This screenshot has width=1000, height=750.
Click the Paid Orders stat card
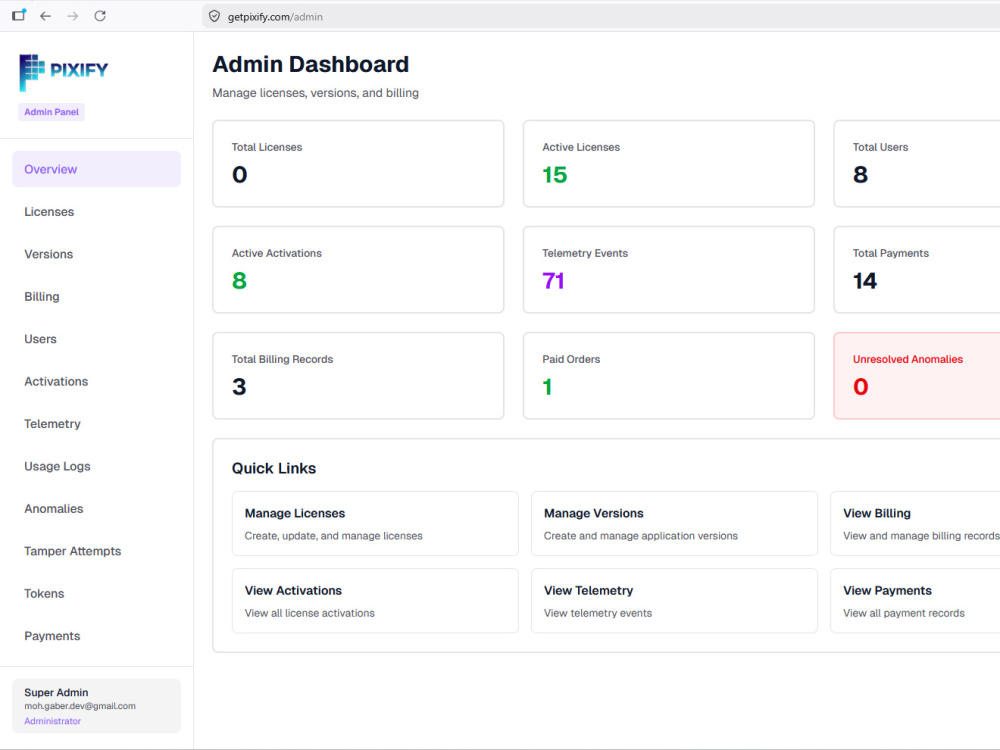coord(668,376)
